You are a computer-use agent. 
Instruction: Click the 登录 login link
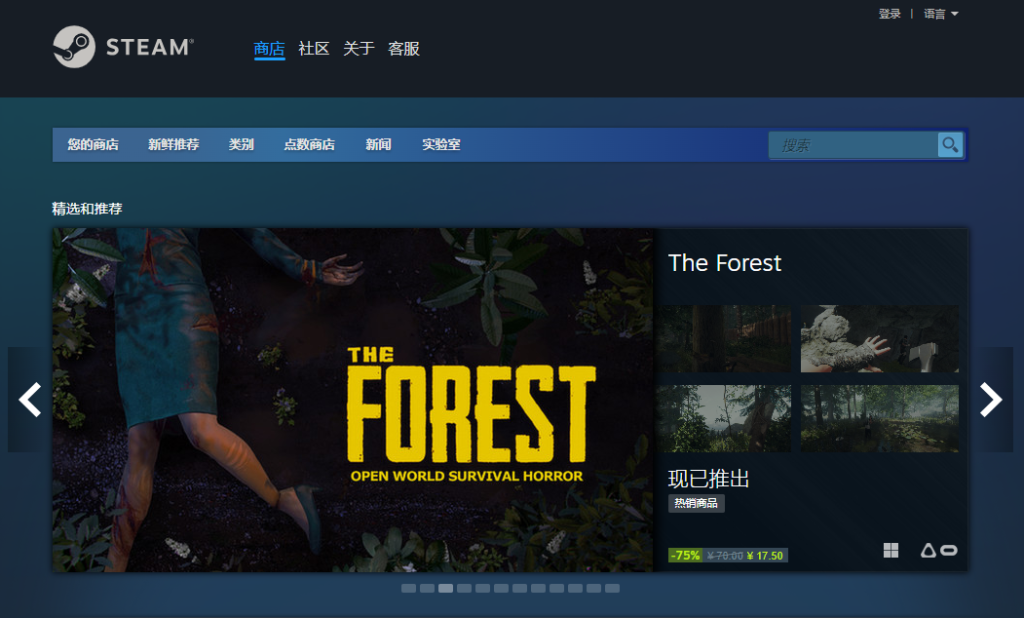click(x=889, y=14)
